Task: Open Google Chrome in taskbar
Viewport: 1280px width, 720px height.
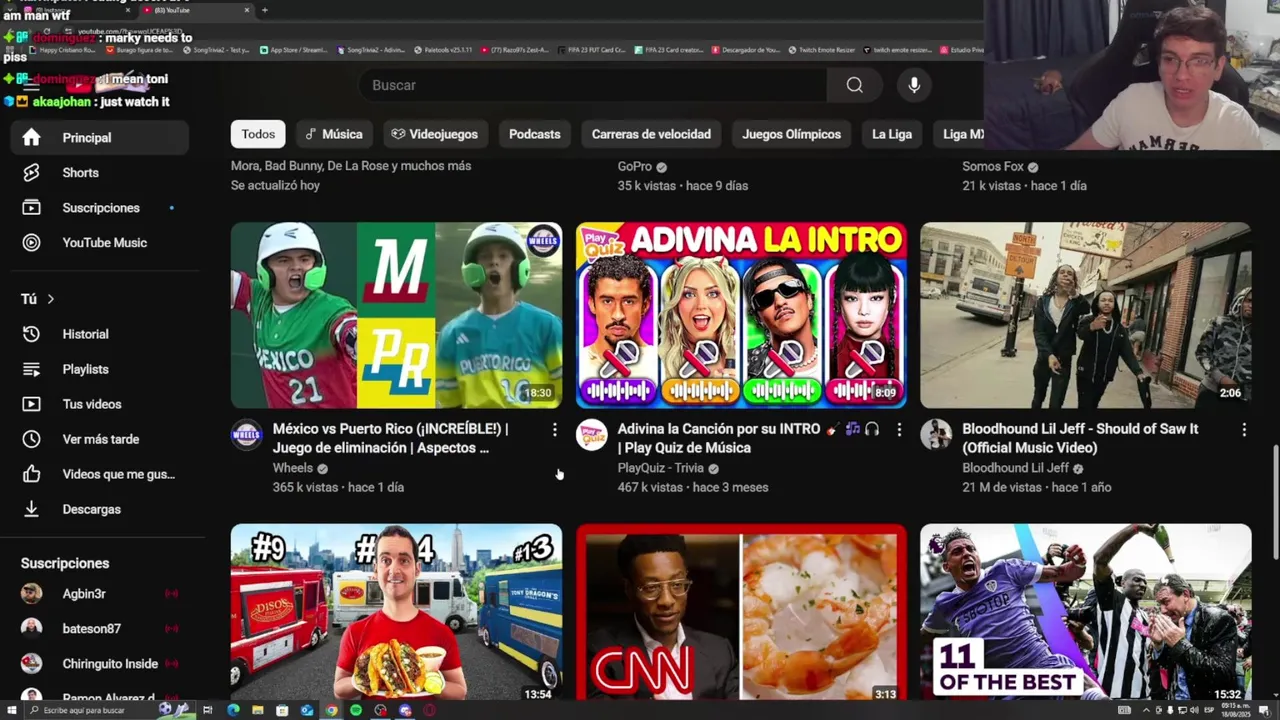Action: (x=331, y=710)
